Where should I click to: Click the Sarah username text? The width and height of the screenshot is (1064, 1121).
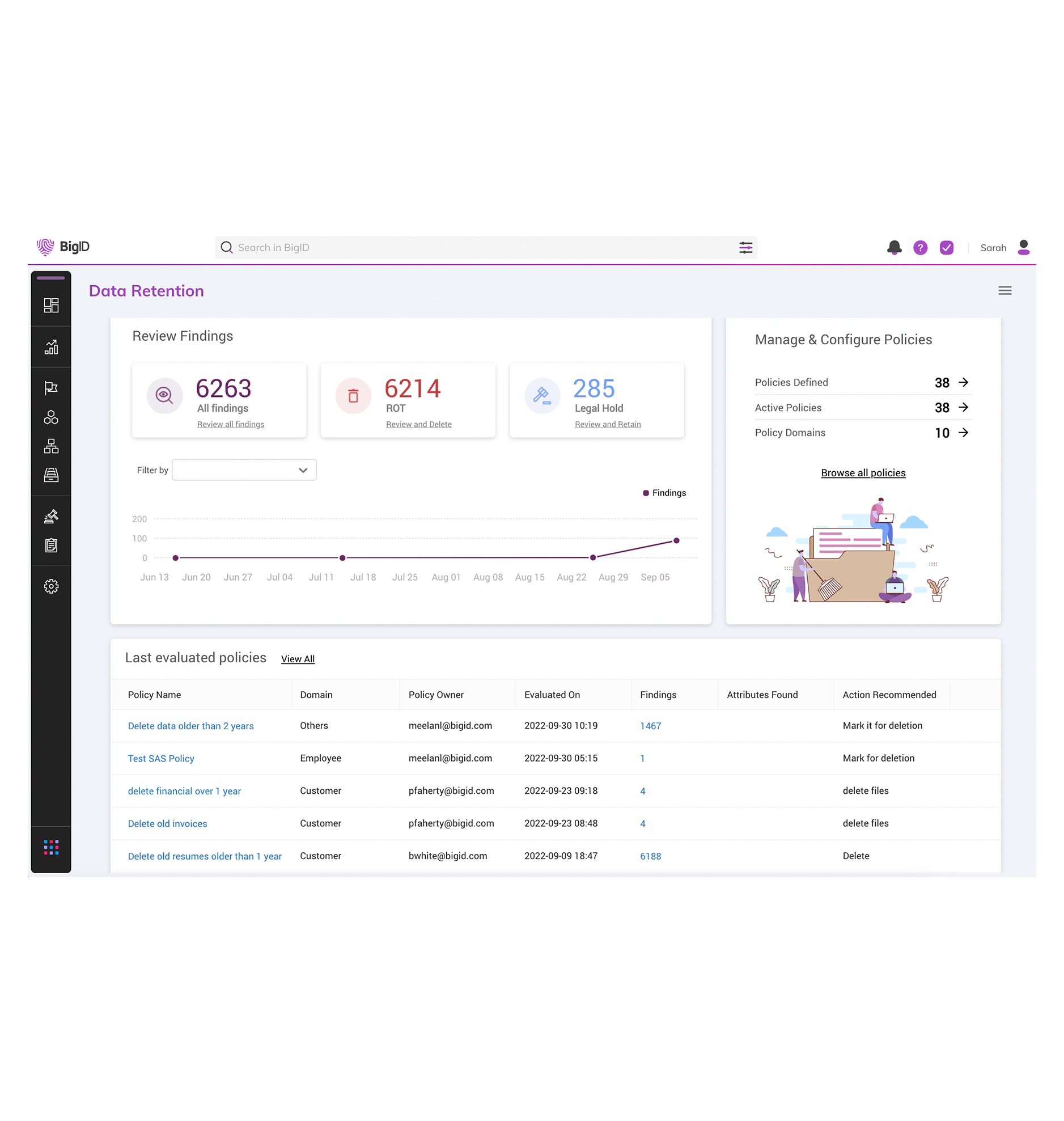(x=993, y=248)
